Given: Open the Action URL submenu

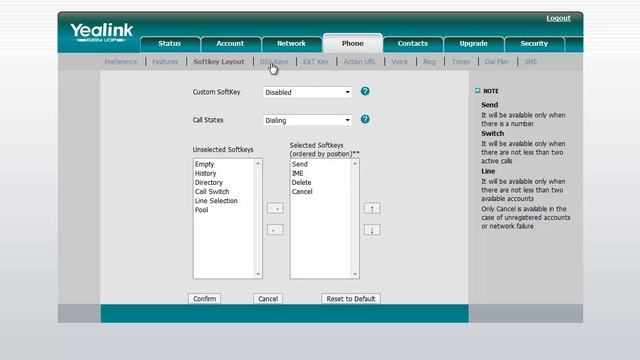Looking at the screenshot, I should click(360, 62).
